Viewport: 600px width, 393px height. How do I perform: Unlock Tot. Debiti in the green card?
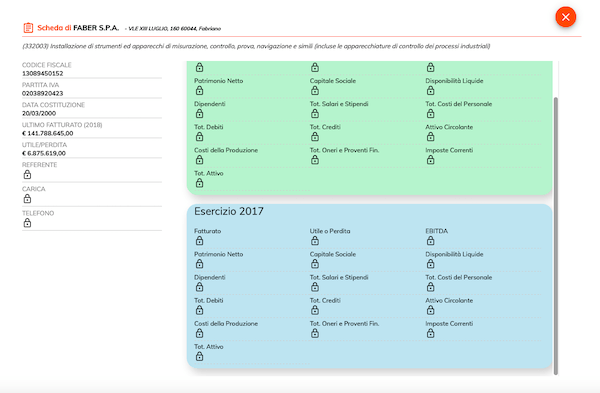point(199,137)
